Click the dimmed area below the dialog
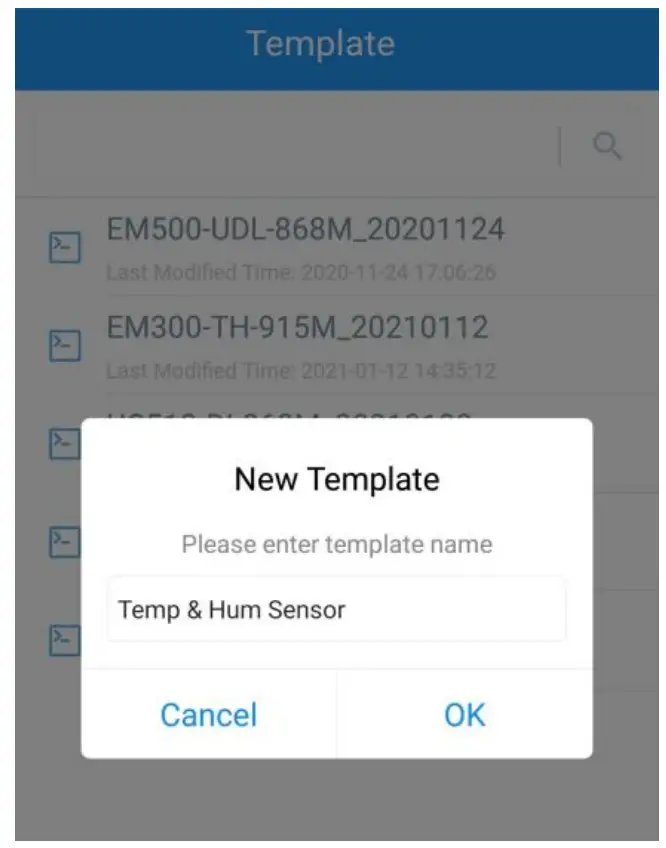Image resolution: width=666 pixels, height=848 pixels. point(337,799)
